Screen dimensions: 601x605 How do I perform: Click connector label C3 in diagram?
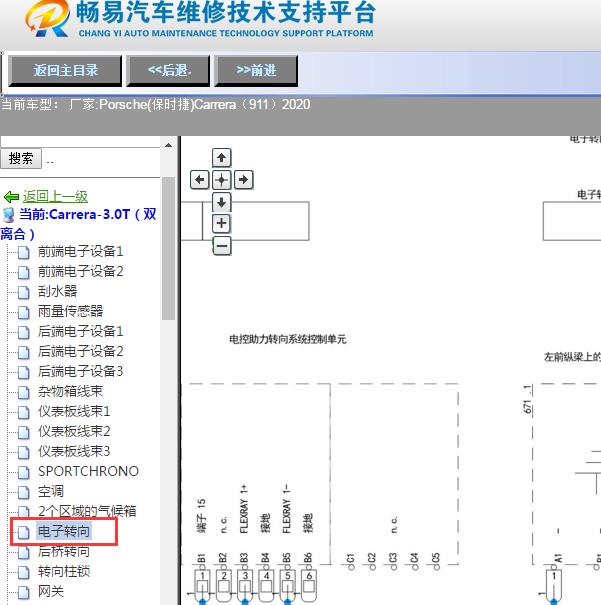tap(393, 558)
